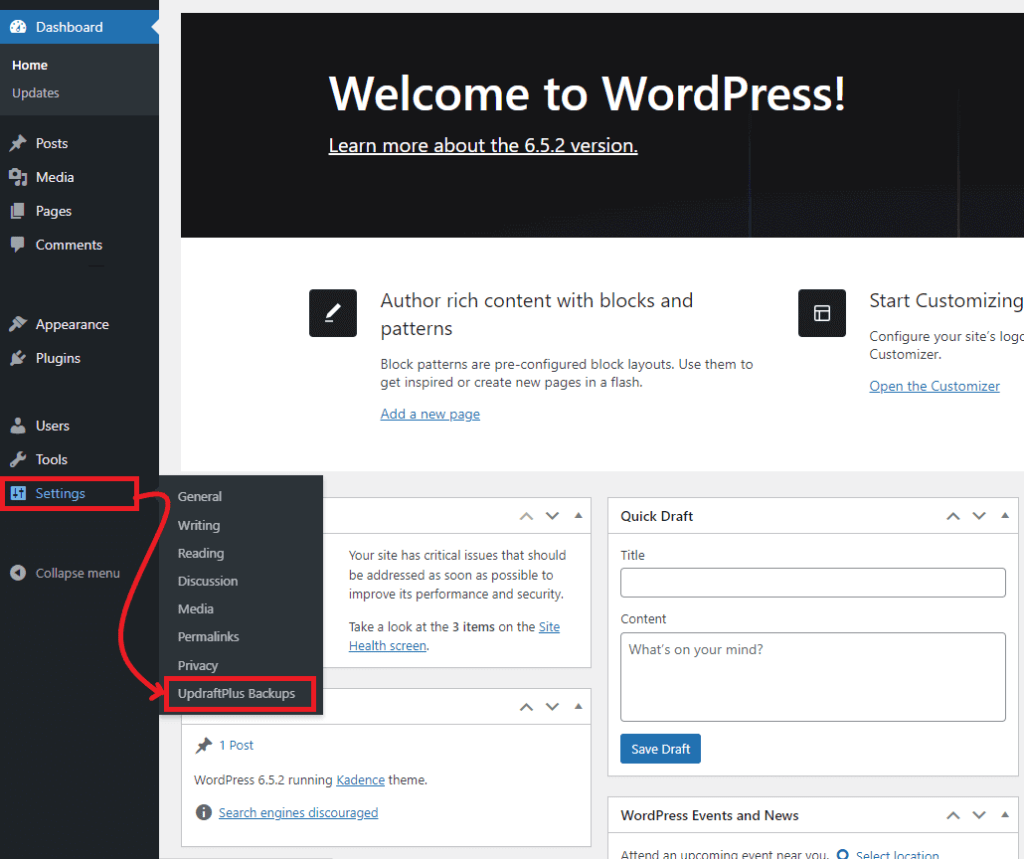Click the Pages icon in sidebar
The width and height of the screenshot is (1024, 859).
pos(18,211)
